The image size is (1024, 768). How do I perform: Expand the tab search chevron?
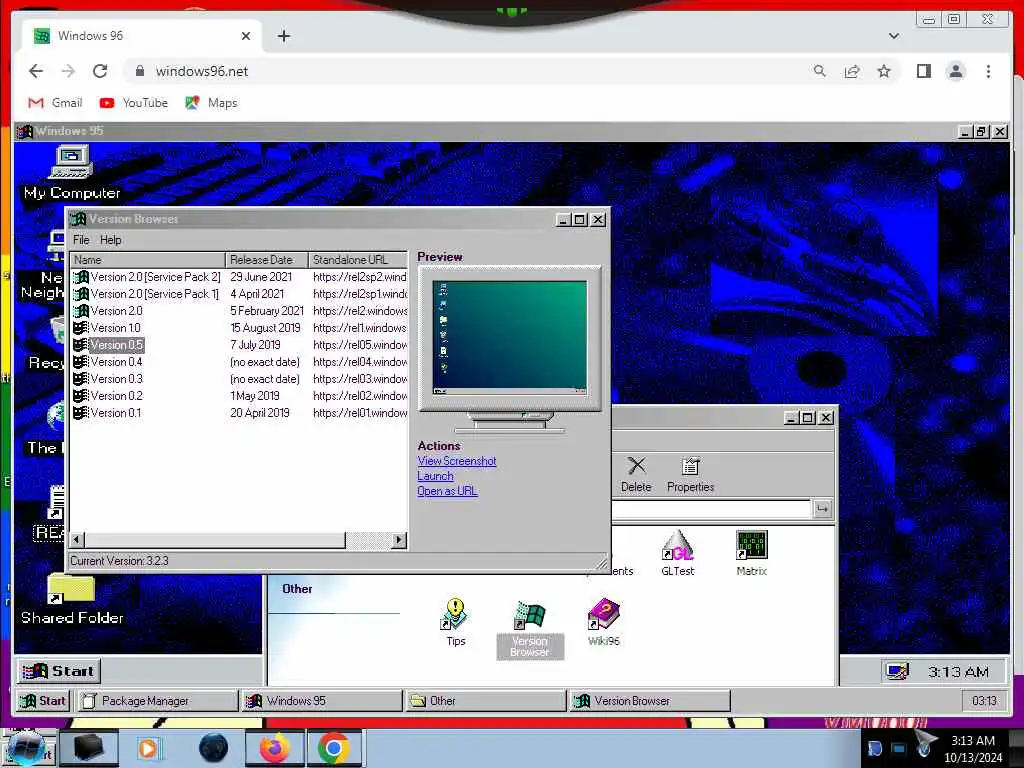893,36
